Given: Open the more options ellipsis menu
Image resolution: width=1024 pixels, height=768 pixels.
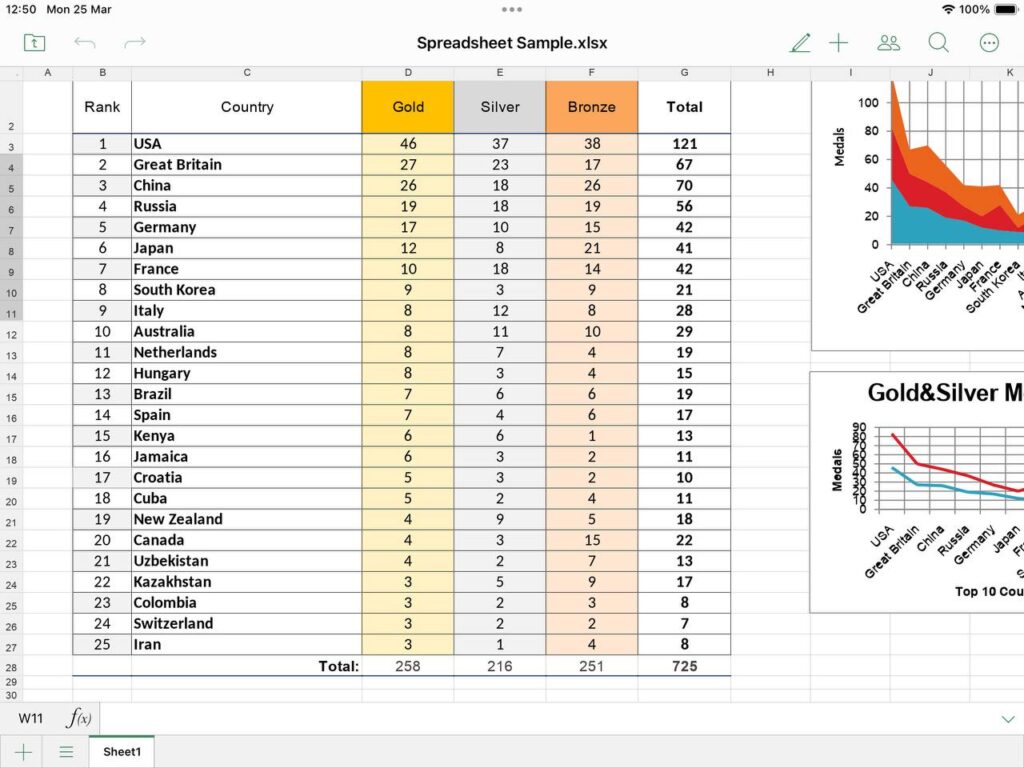Looking at the screenshot, I should tap(989, 43).
